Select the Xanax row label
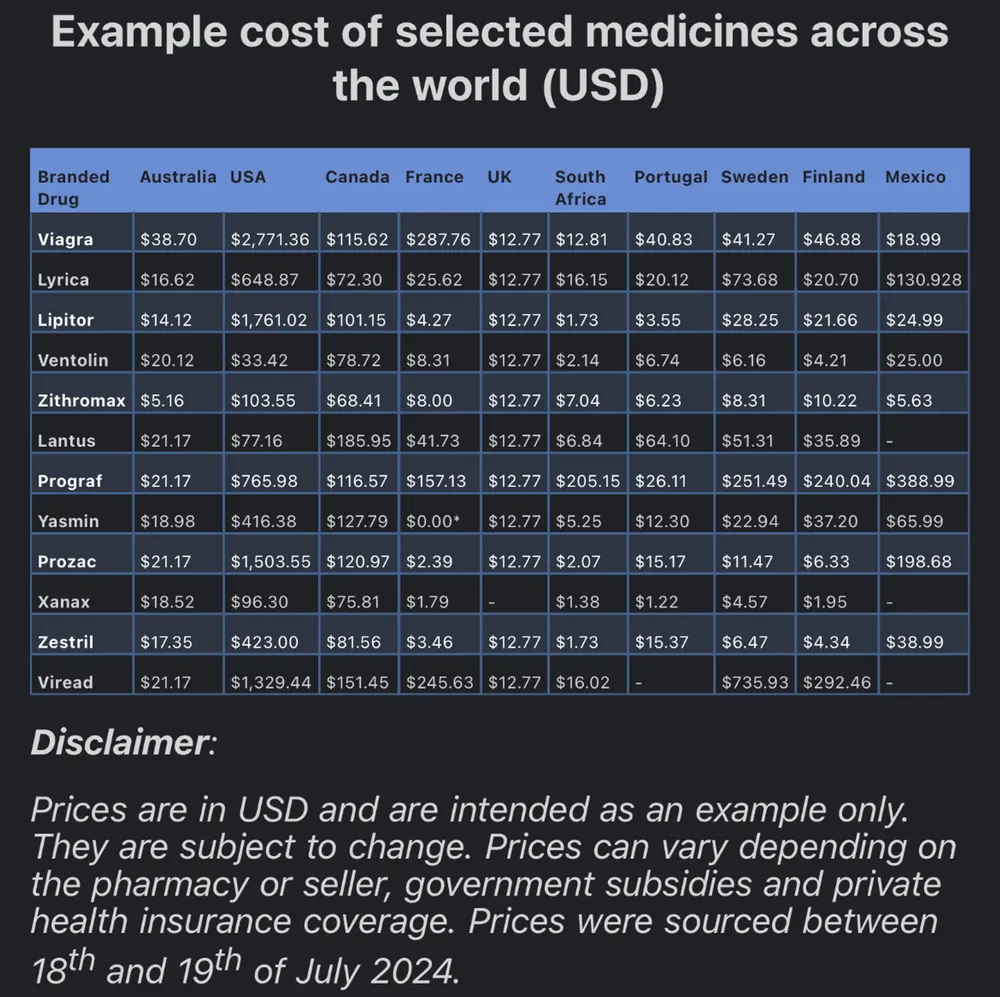The width and height of the screenshot is (1000, 997). 64,602
